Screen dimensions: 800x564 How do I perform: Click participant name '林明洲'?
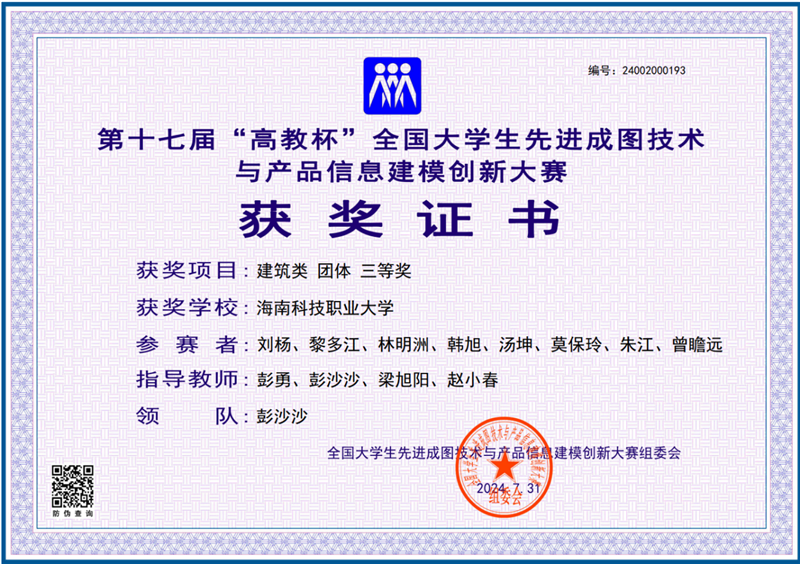pos(403,345)
